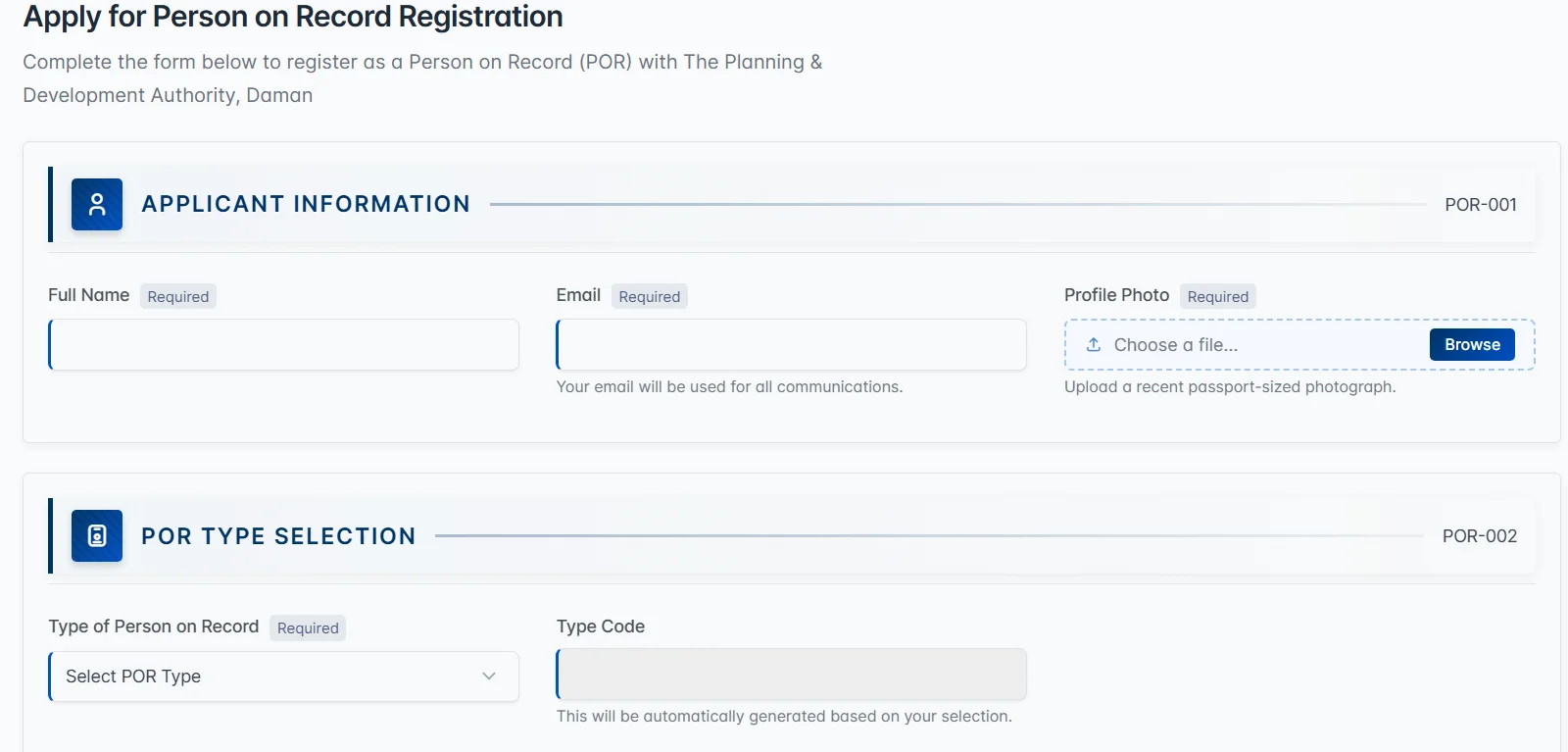Click the ID card icon in POR Type Selection
The image size is (1568, 752).
(x=95, y=536)
